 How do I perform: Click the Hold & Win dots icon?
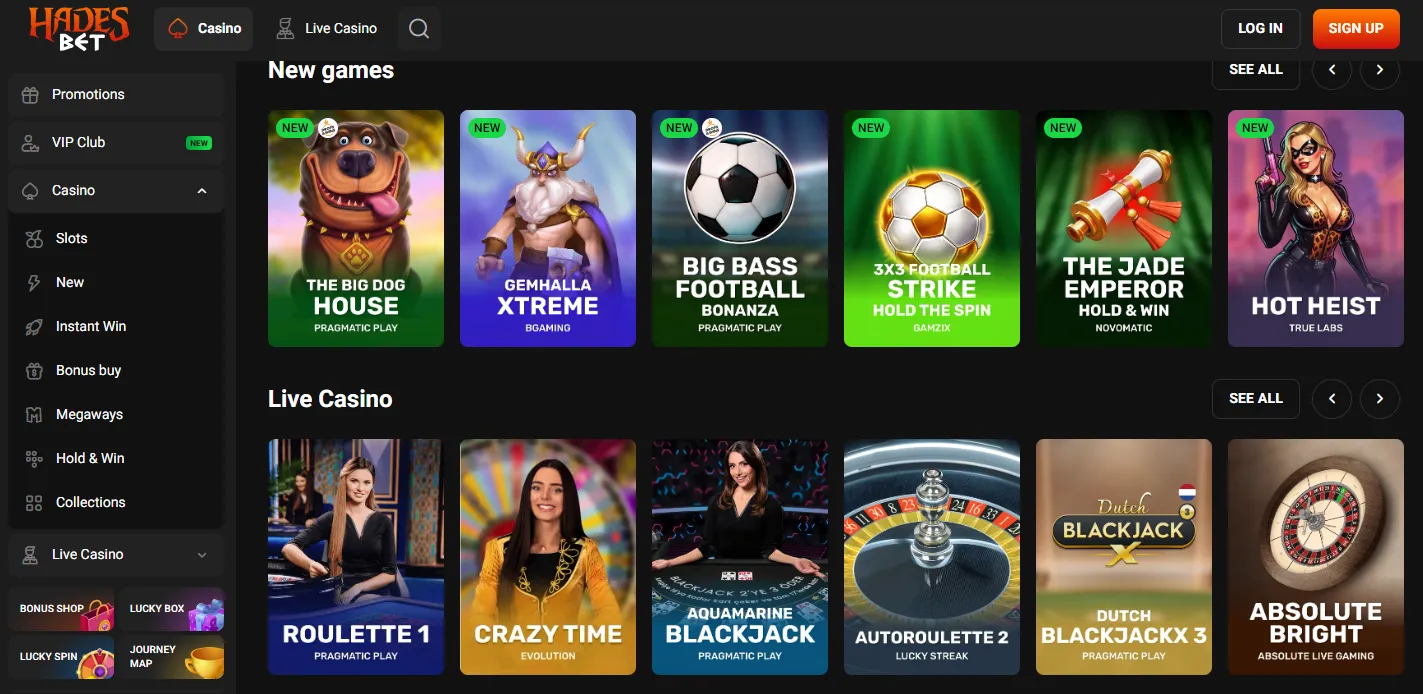pyautogui.click(x=34, y=458)
